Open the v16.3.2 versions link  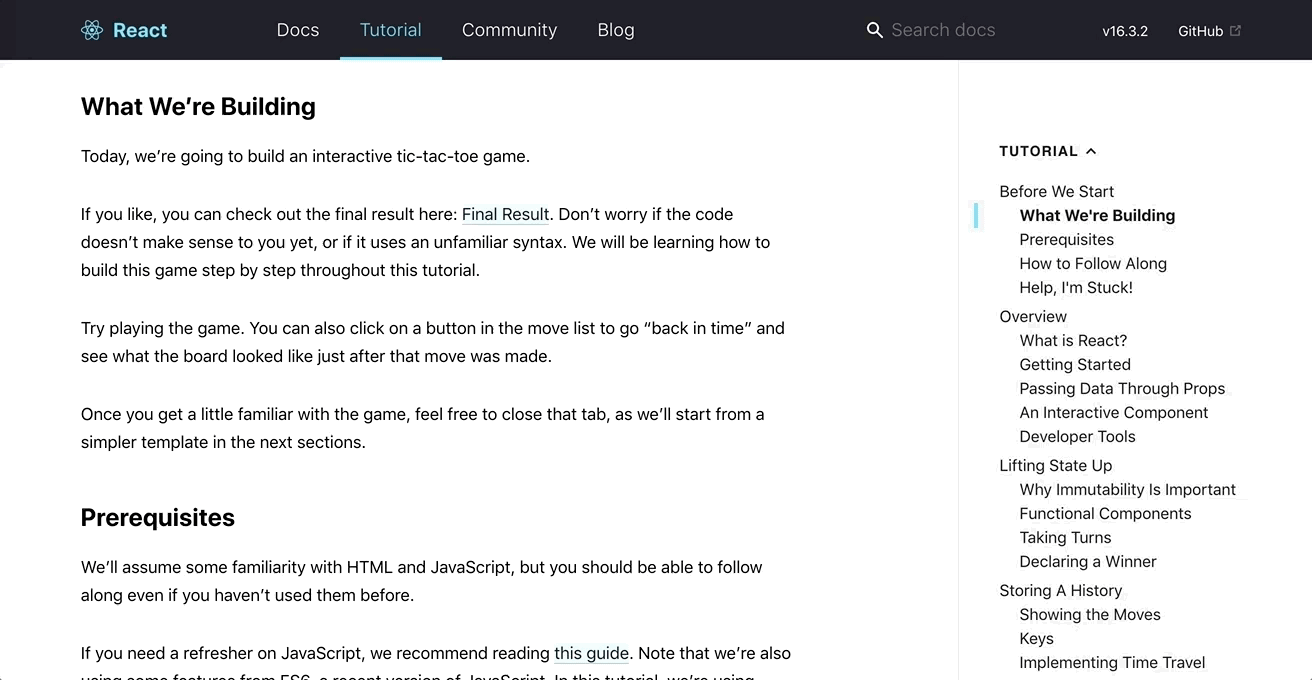1125,31
